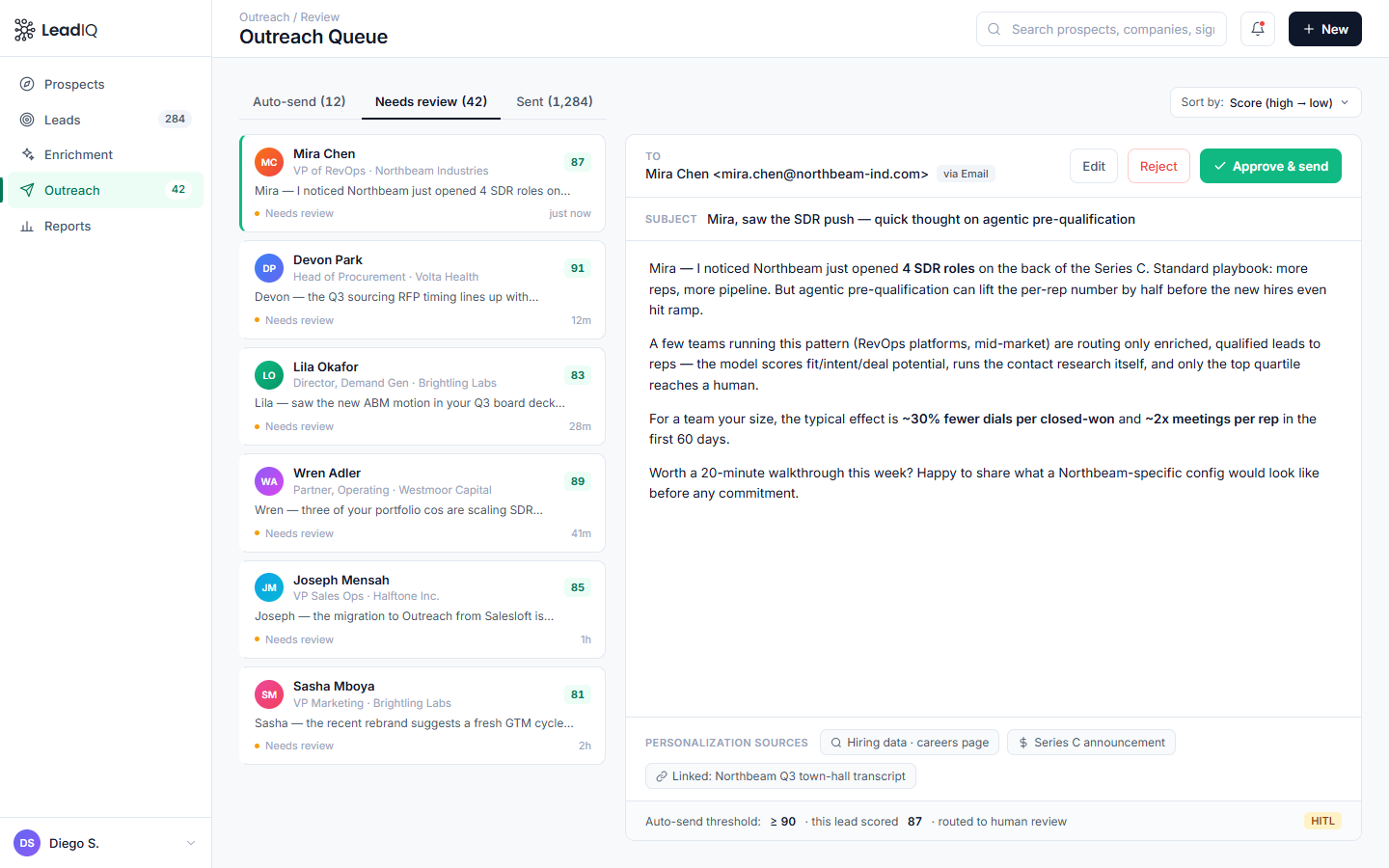Screen dimensions: 1389x868
Task: Click 'Director, Demand Gen · Brightling Labs' text
Action: [395, 383]
